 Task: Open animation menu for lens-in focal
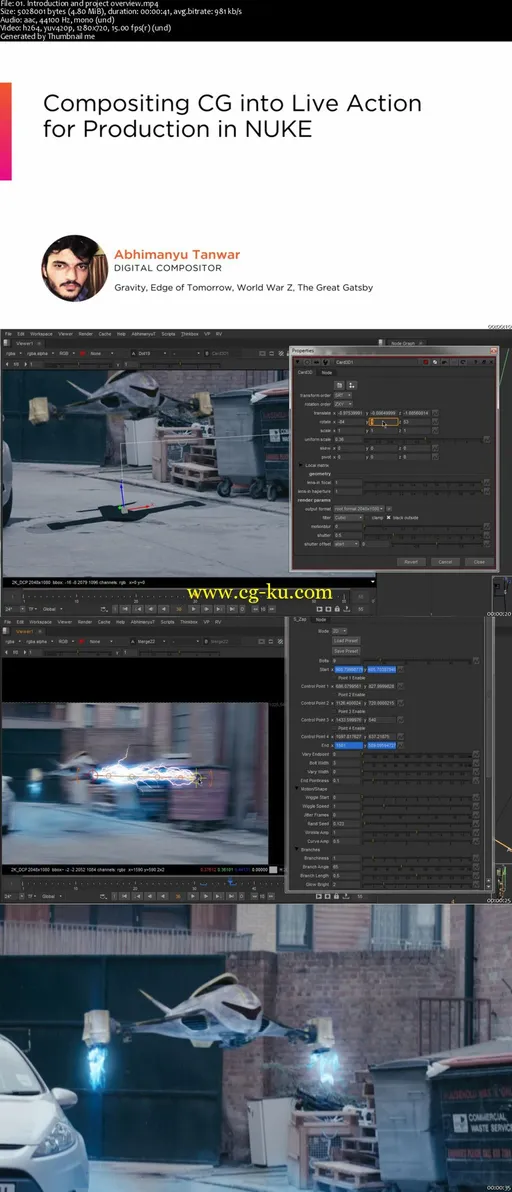click(487, 482)
